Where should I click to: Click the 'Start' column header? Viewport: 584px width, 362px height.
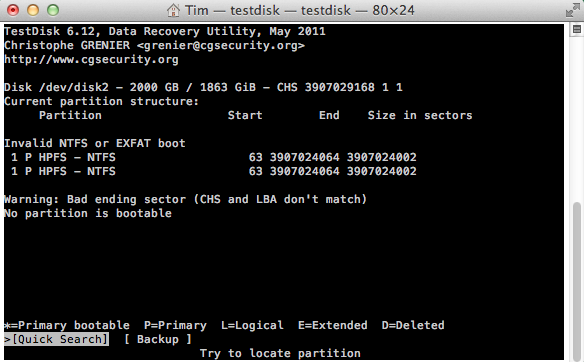[245, 115]
